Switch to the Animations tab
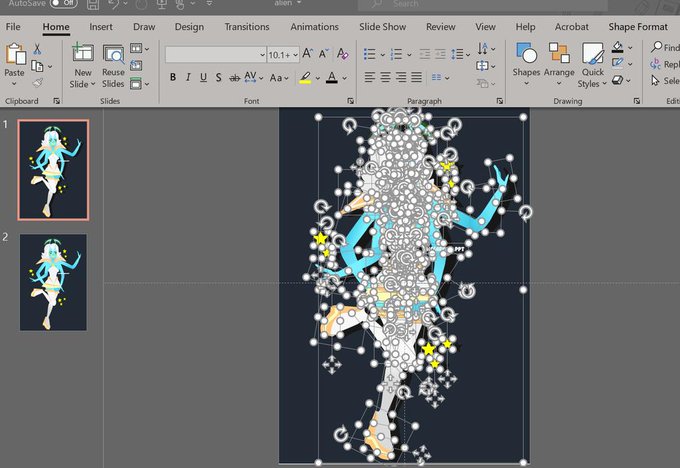The height and width of the screenshot is (468, 680). (x=314, y=27)
